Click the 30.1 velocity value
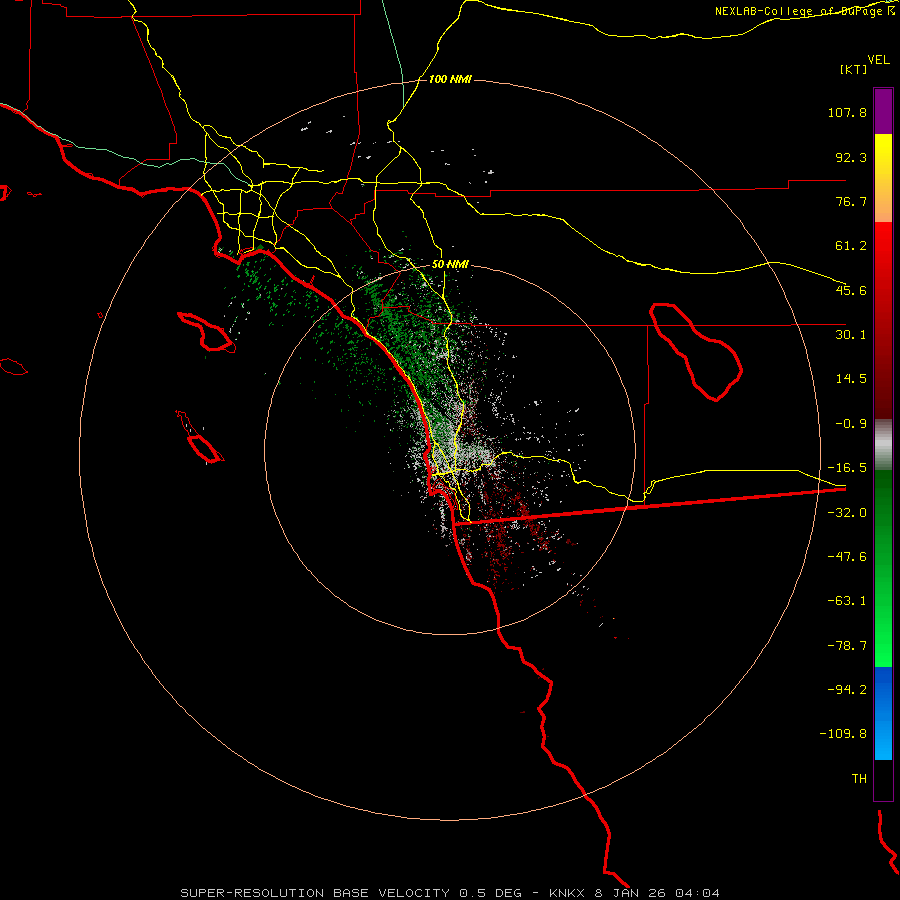Viewport: 900px width, 900px height. tap(851, 335)
